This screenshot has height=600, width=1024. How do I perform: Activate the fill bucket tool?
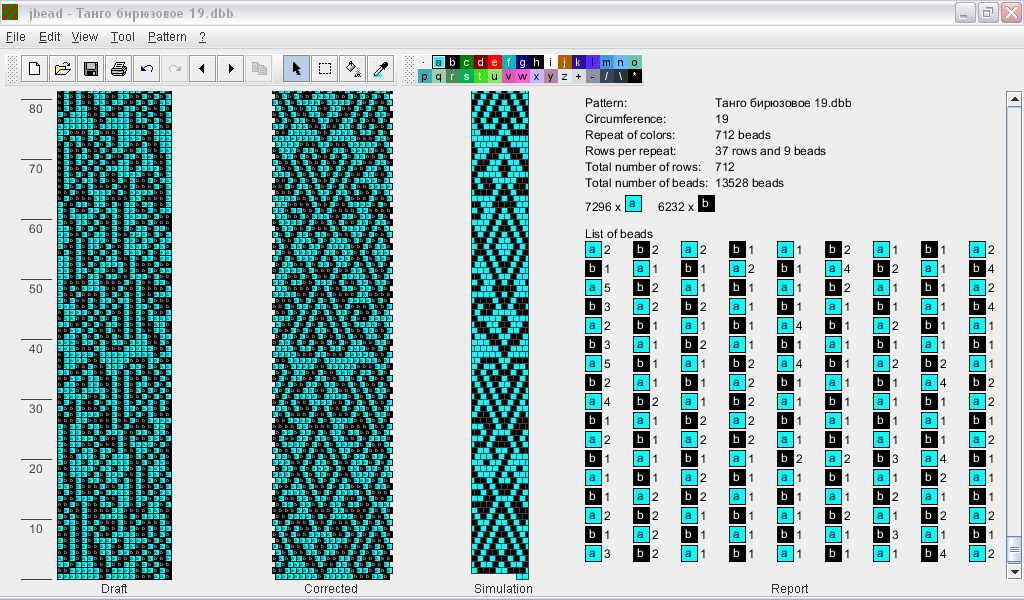(353, 69)
